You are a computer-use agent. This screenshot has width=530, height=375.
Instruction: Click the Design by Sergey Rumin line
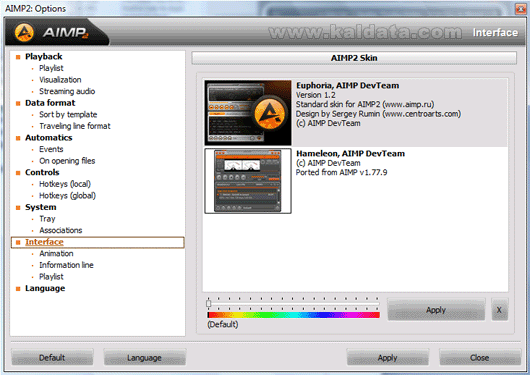coord(378,114)
